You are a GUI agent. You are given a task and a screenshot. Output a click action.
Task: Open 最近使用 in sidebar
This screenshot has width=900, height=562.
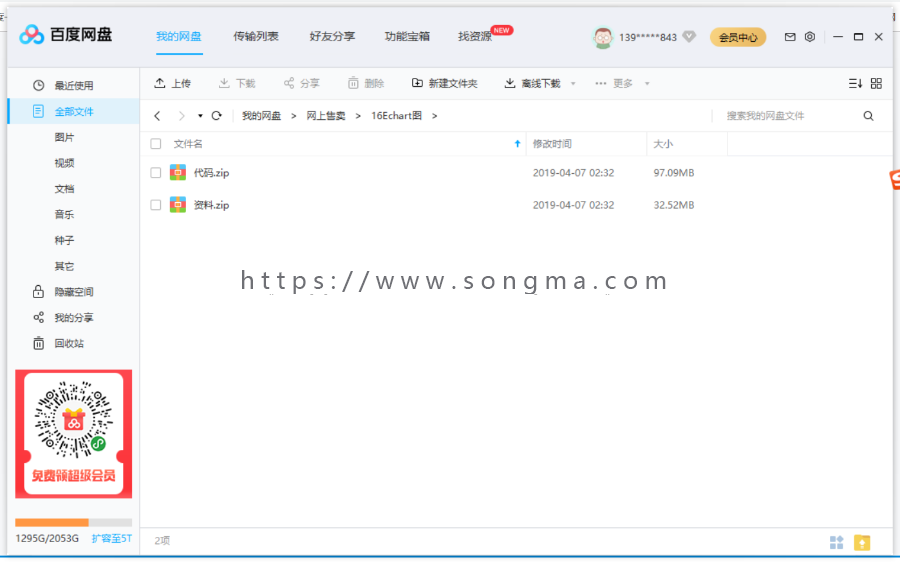coord(73,86)
